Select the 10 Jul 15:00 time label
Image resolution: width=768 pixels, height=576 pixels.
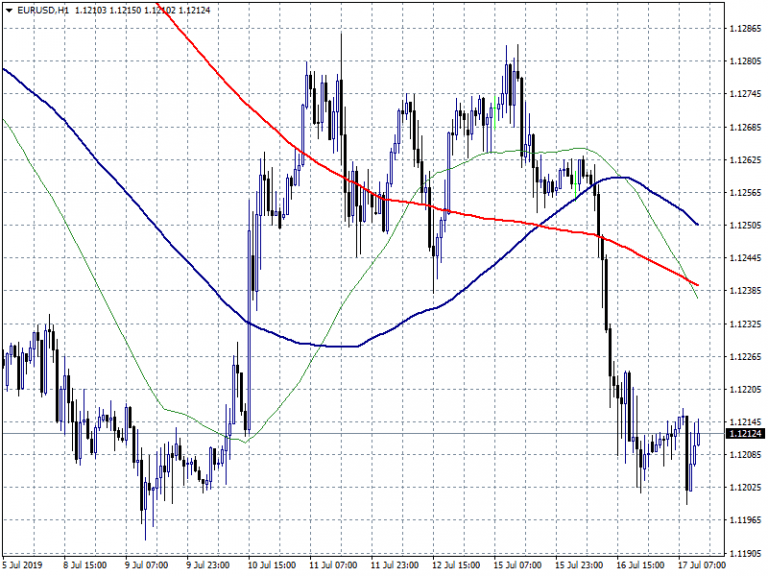click(x=273, y=565)
